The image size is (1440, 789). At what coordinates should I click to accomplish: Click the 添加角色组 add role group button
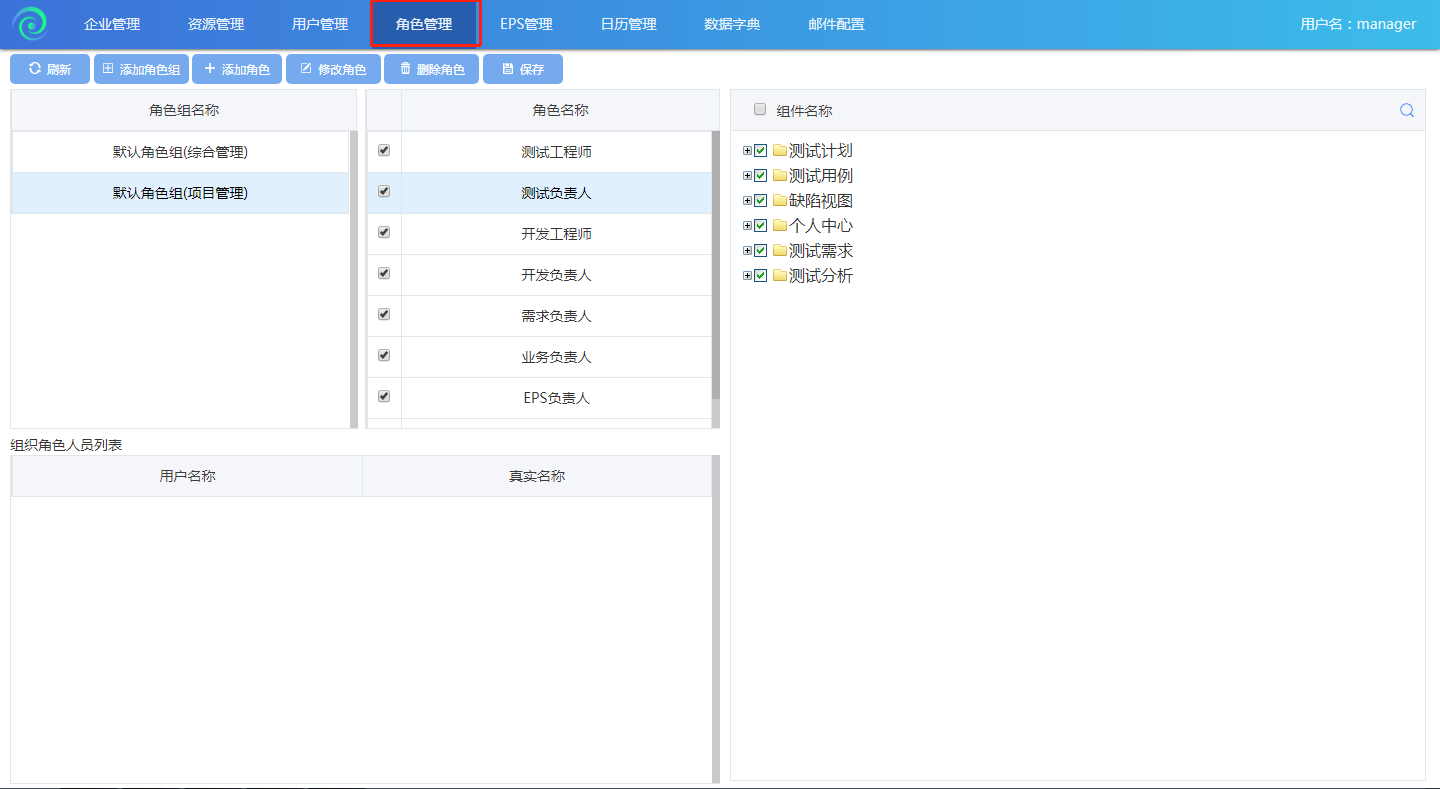tap(141, 69)
